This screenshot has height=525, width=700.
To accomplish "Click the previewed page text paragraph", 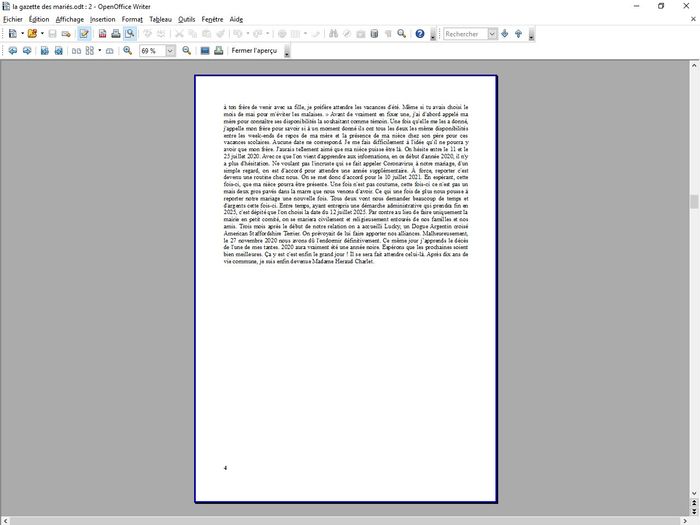I will (x=346, y=184).
